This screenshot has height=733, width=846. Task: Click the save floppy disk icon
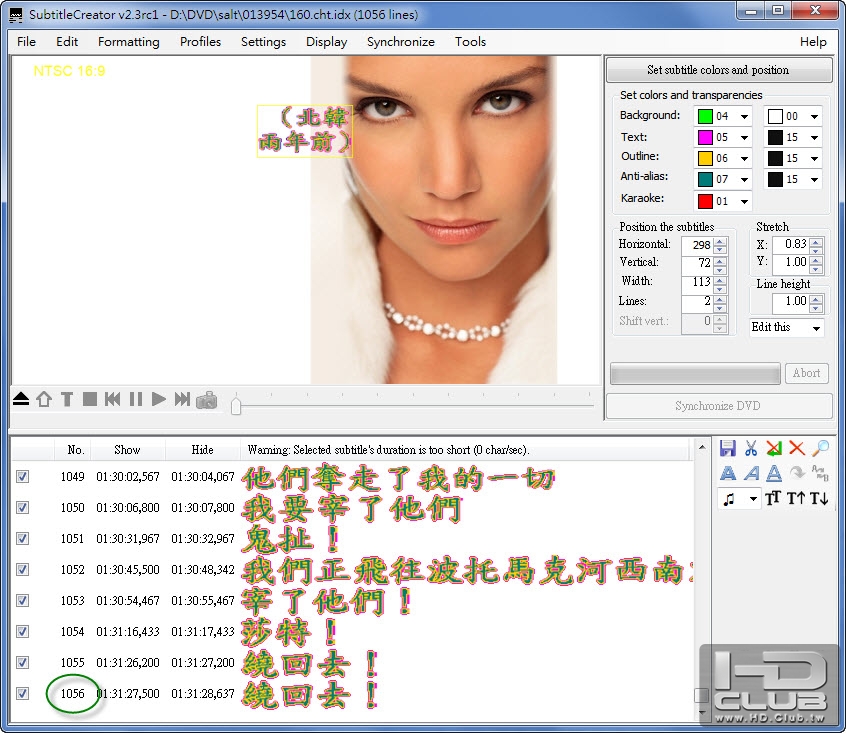[x=728, y=449]
